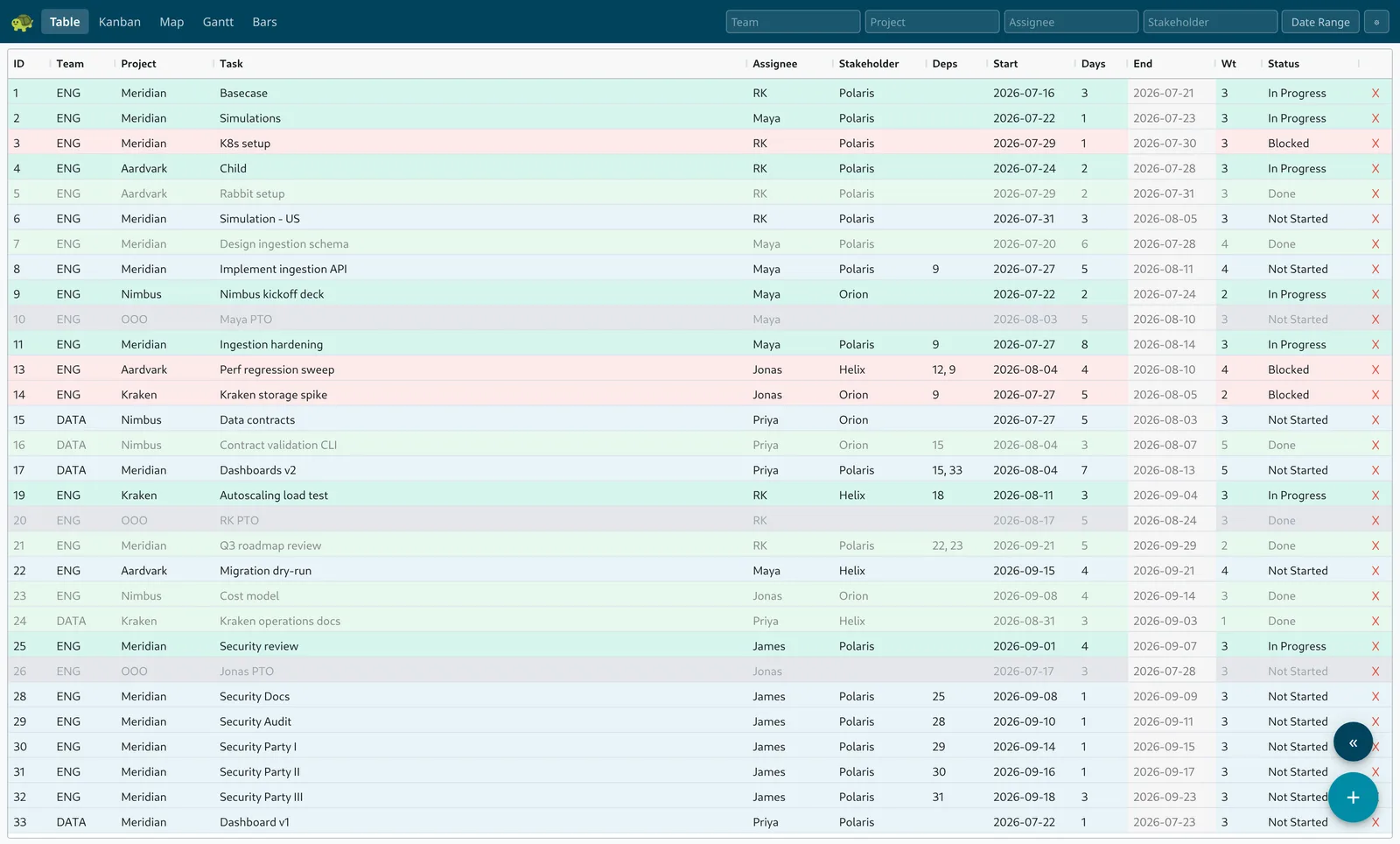Click the Stakeholder filter field
Screen dimensions: 1400x844
point(1210,22)
